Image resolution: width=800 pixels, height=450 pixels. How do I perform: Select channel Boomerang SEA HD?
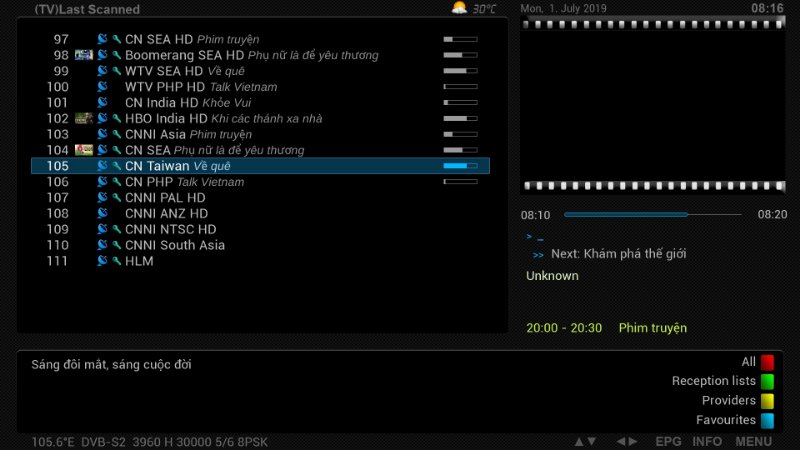(x=260, y=55)
